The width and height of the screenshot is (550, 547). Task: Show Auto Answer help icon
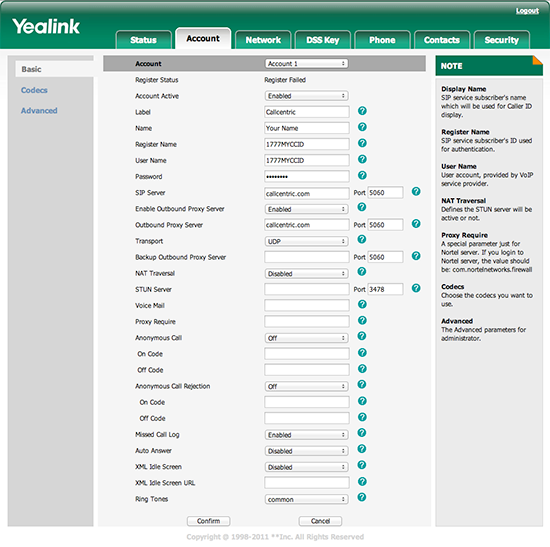pyautogui.click(x=362, y=449)
